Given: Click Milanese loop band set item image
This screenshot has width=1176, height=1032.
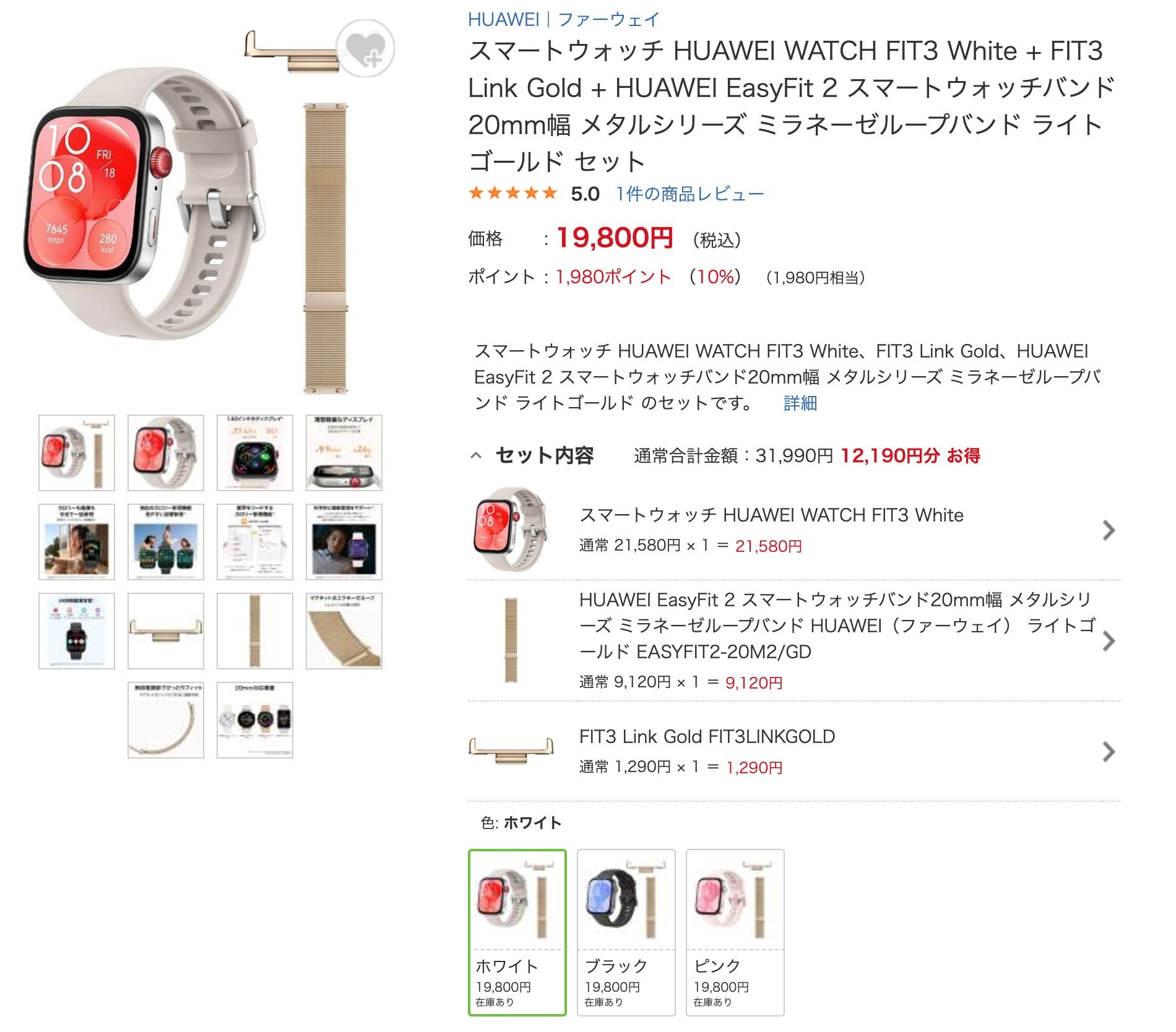Looking at the screenshot, I should click(511, 640).
